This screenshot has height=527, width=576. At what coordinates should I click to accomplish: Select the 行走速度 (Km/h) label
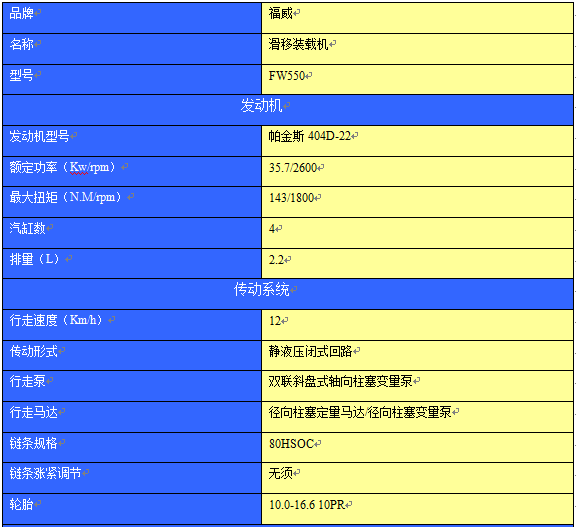pos(55,320)
